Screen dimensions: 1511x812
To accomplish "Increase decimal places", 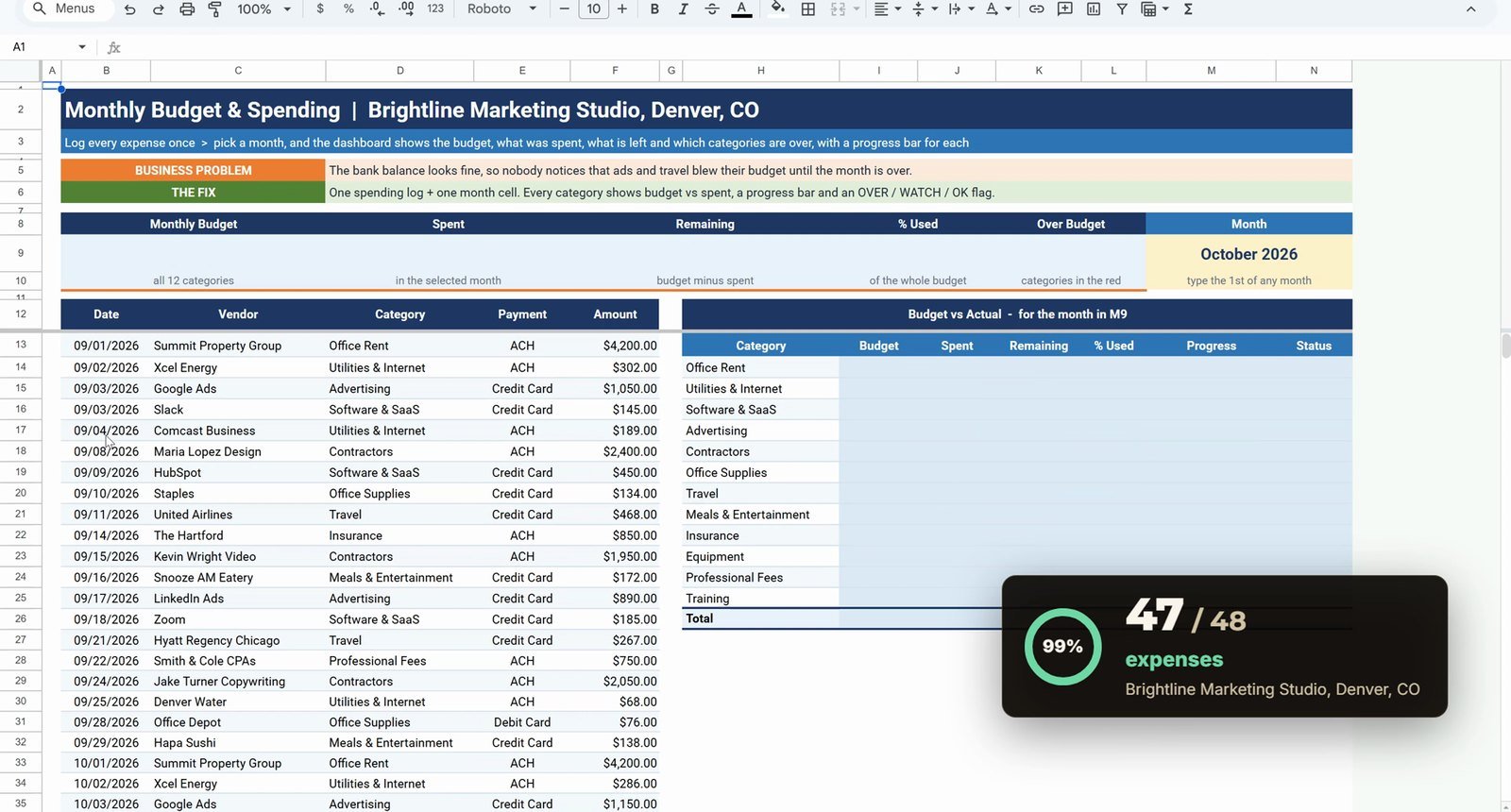I will pos(406,9).
